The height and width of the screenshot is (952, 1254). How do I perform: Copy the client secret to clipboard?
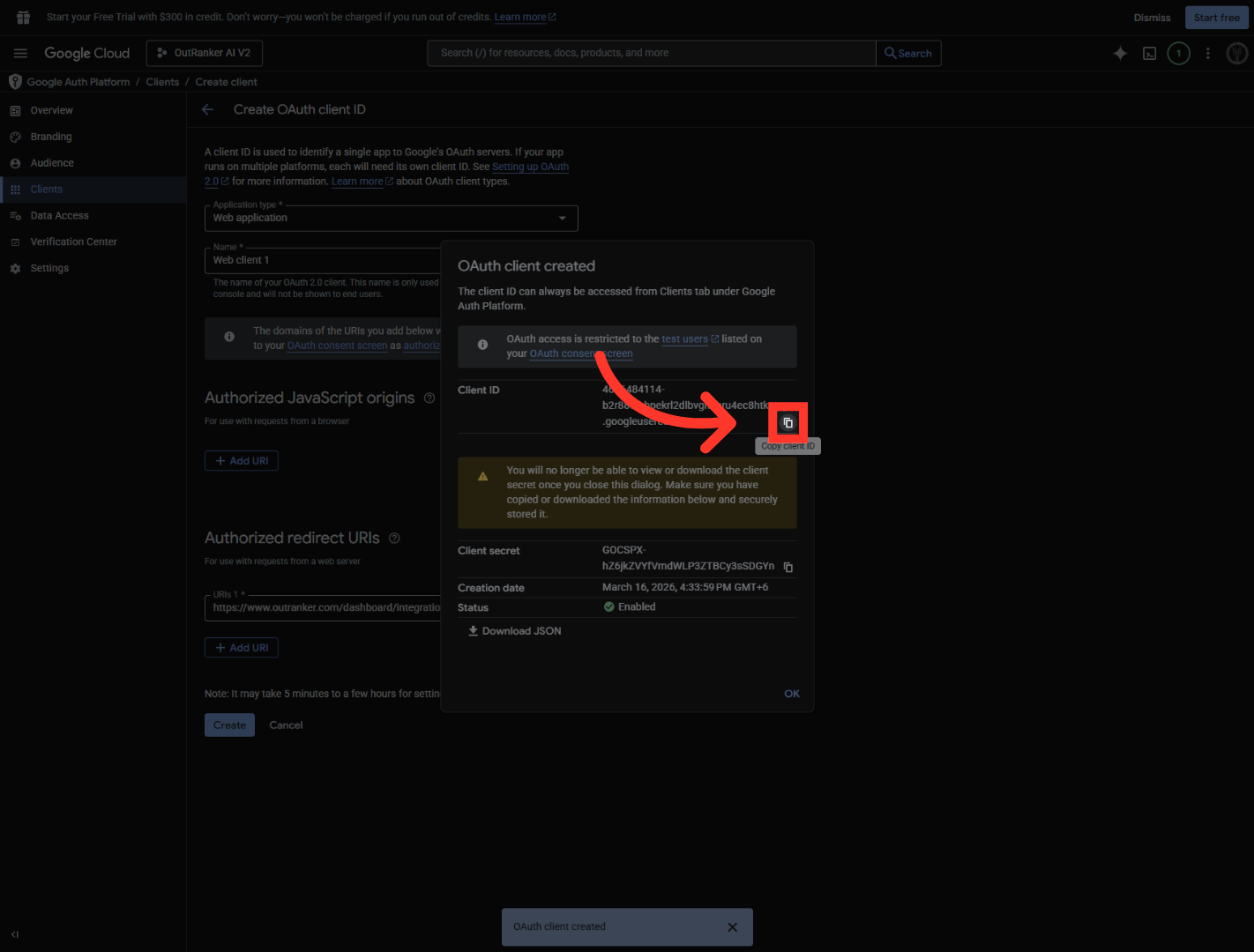(x=788, y=567)
